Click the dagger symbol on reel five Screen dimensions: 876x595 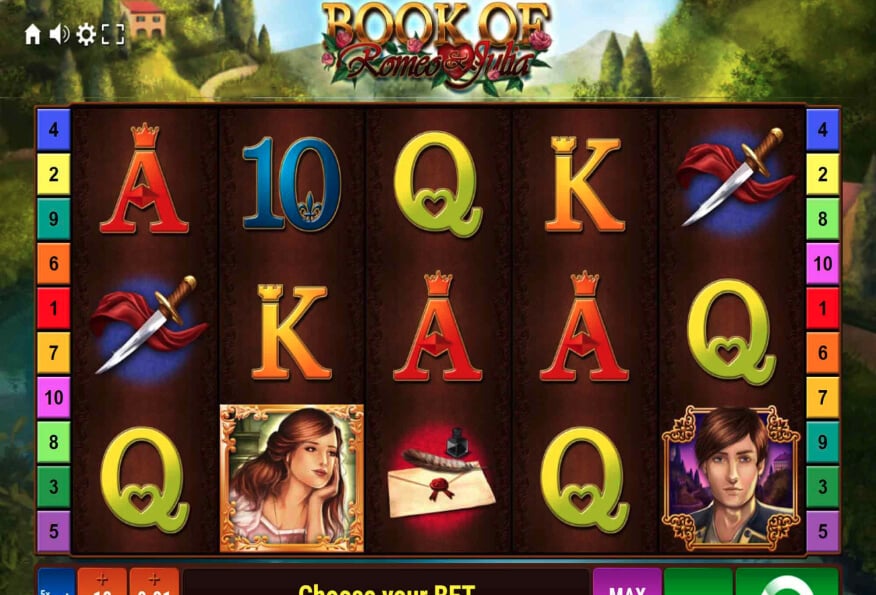735,178
